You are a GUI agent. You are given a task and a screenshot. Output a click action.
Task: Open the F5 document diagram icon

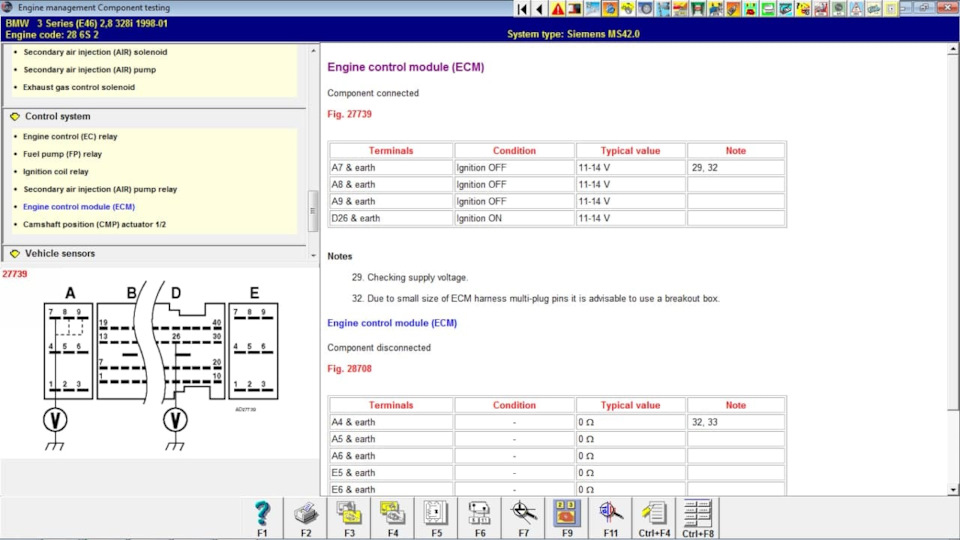[x=436, y=513]
